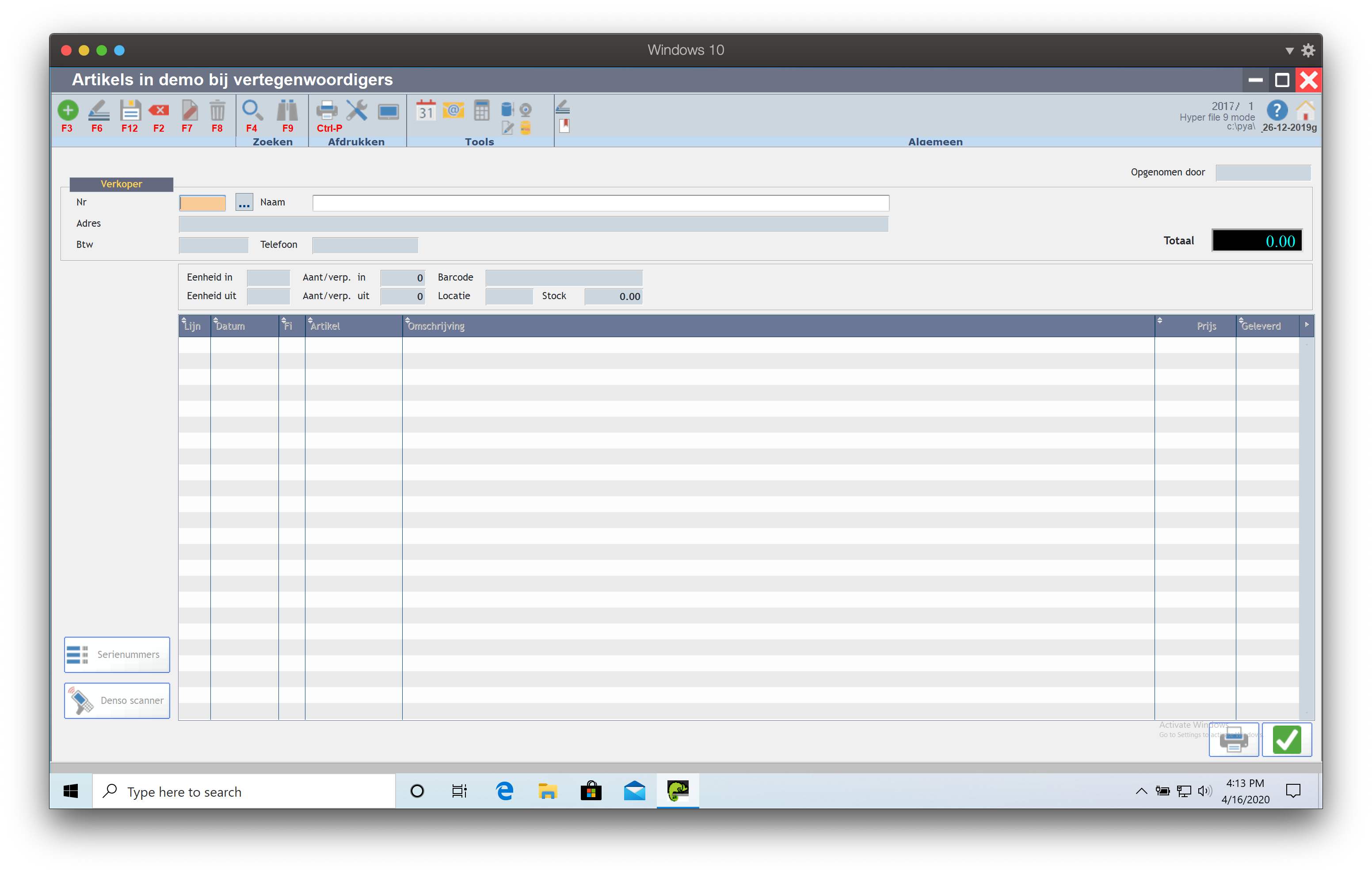Viewport: 1372px width, 874px height.
Task: Click the F9 binoculars icon
Action: pos(287,110)
